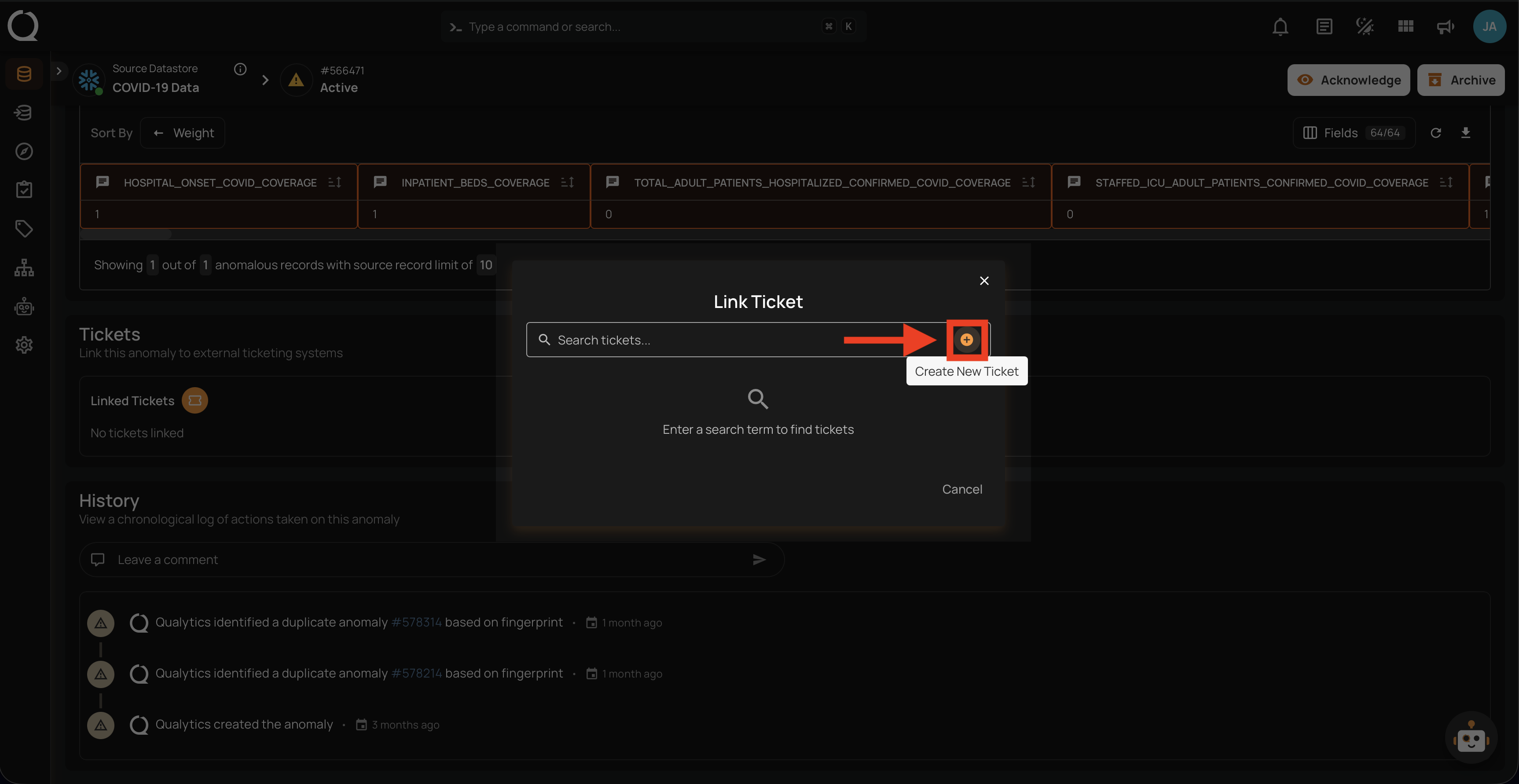Archive the anomaly
Image resolution: width=1519 pixels, height=784 pixels.
[1460, 80]
